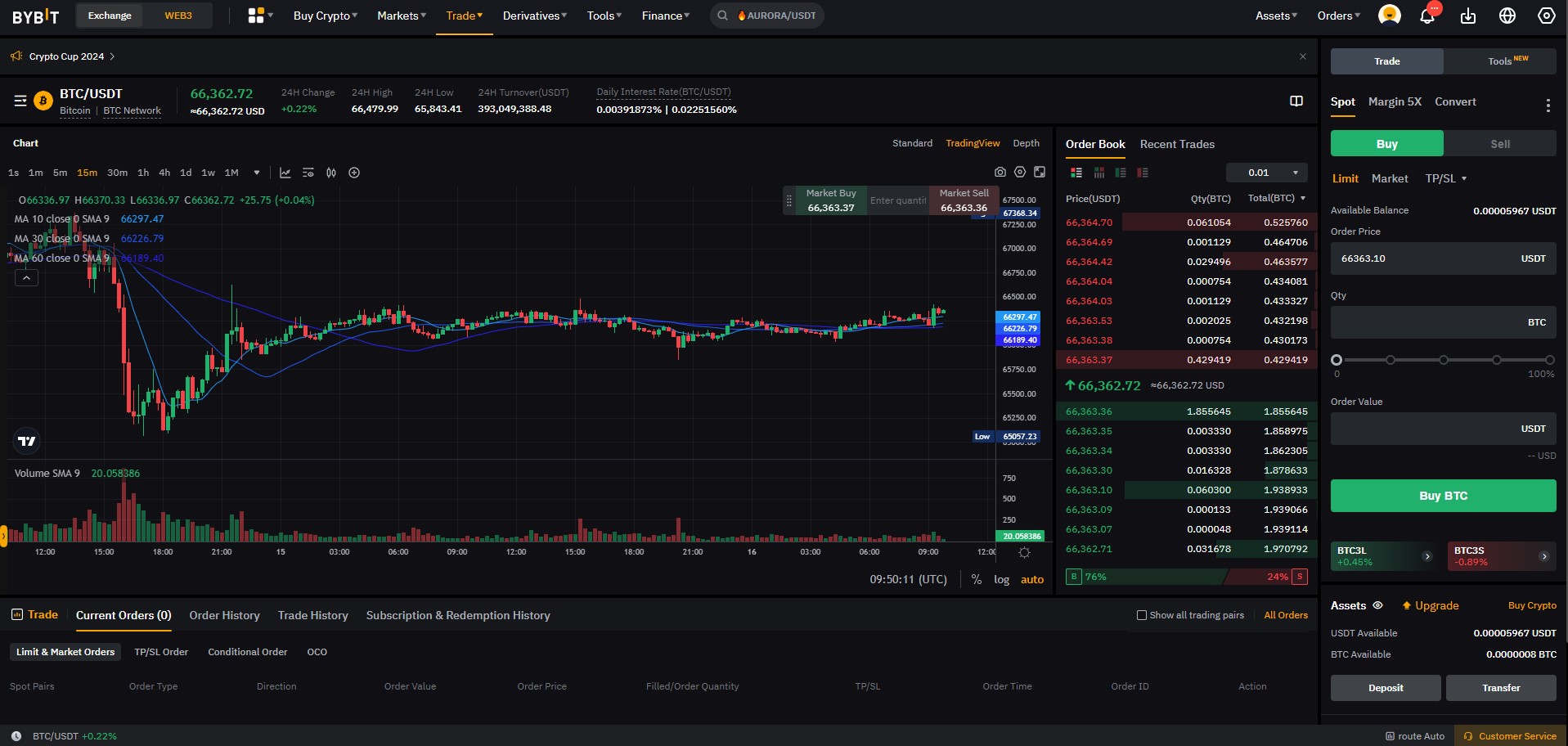Expand the chart to fullscreen icon

1040,172
